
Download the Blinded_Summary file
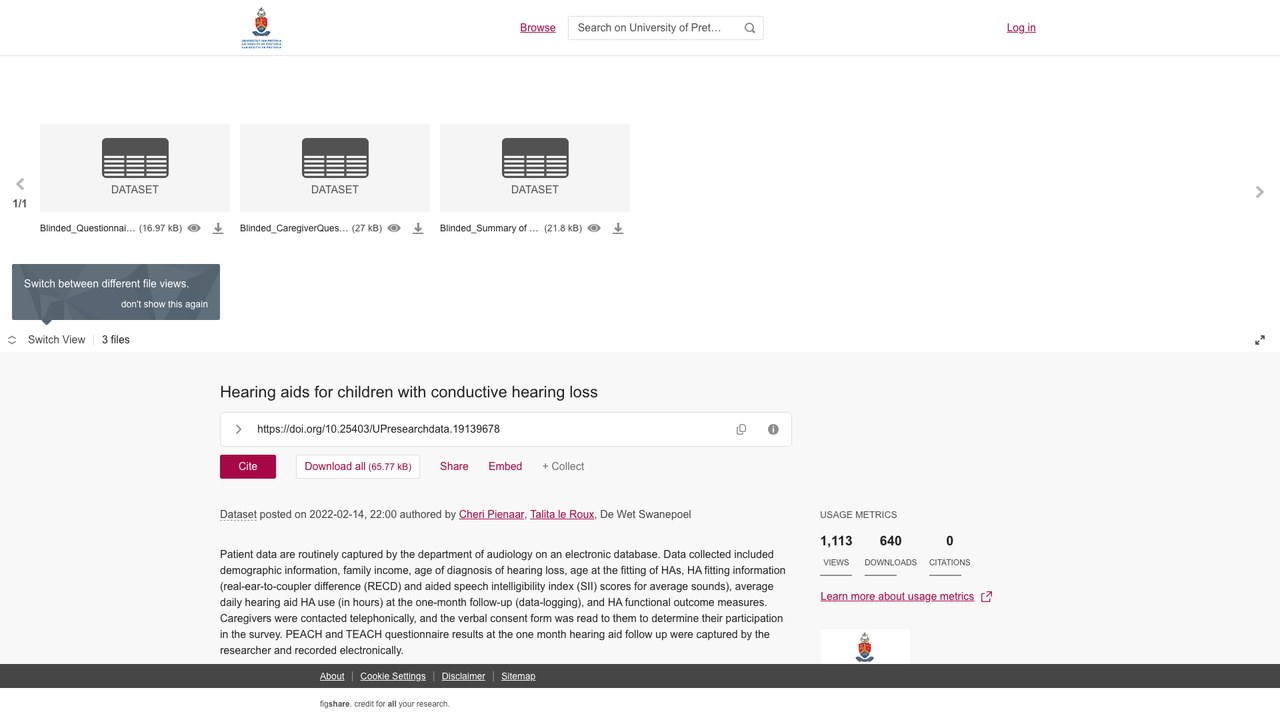click(618, 228)
